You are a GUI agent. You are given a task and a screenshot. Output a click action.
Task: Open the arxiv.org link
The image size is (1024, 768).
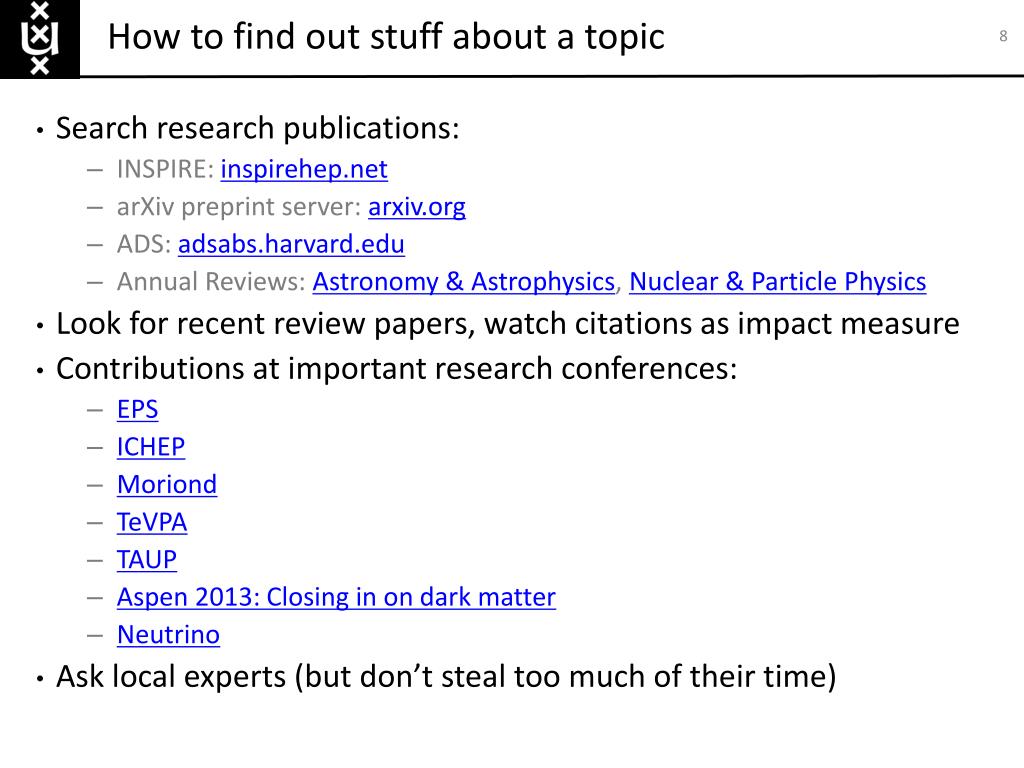coord(417,207)
